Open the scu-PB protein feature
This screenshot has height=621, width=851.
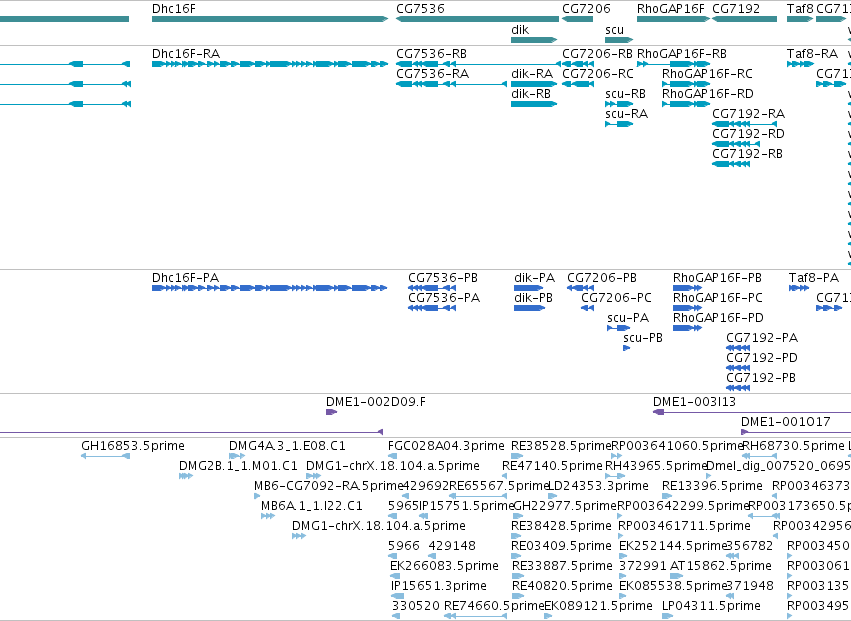pos(627,348)
